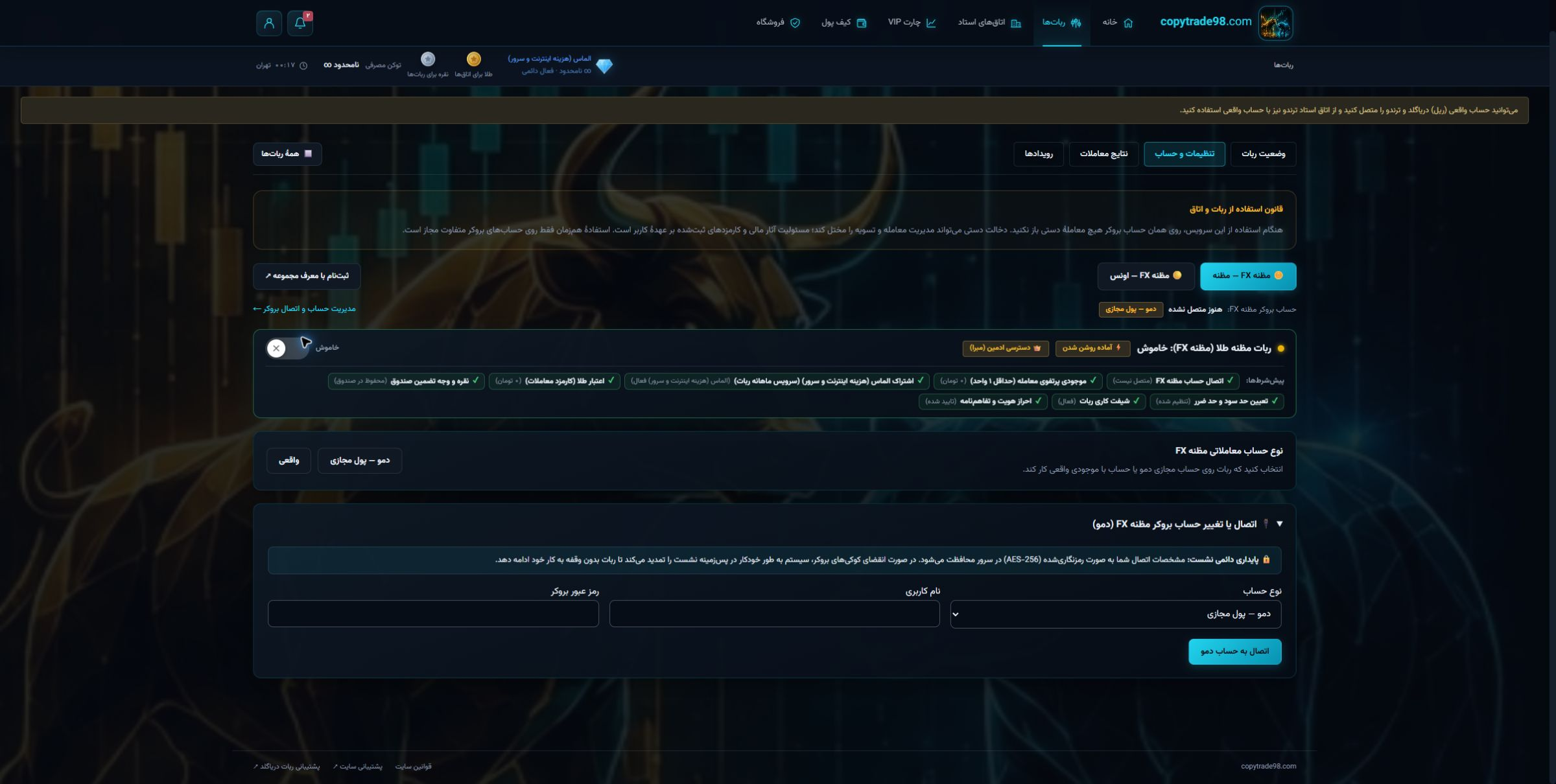Viewport: 1556px width, 784px height.
Task: Collapse the اتصال یا تغییر حساب بروکر section
Action: point(1279,524)
